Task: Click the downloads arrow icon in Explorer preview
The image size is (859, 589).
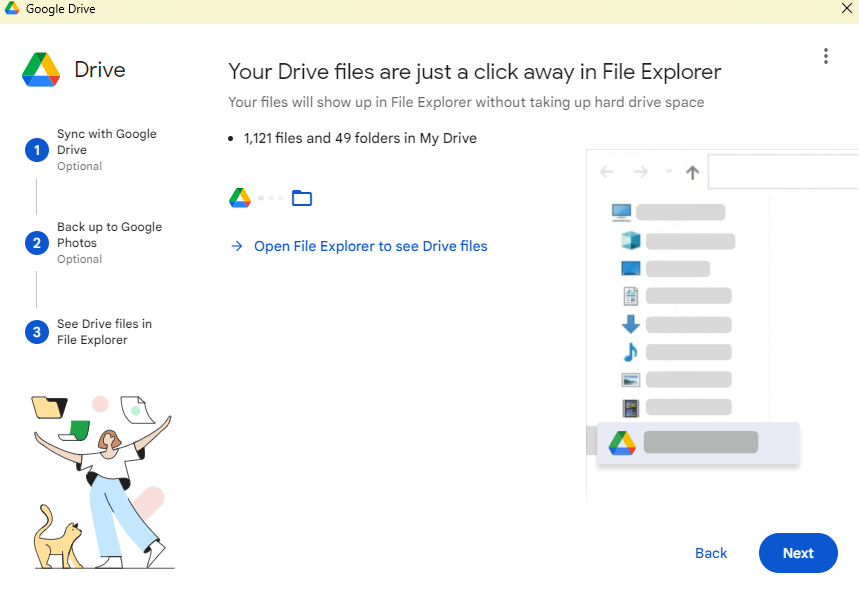Action: point(631,324)
